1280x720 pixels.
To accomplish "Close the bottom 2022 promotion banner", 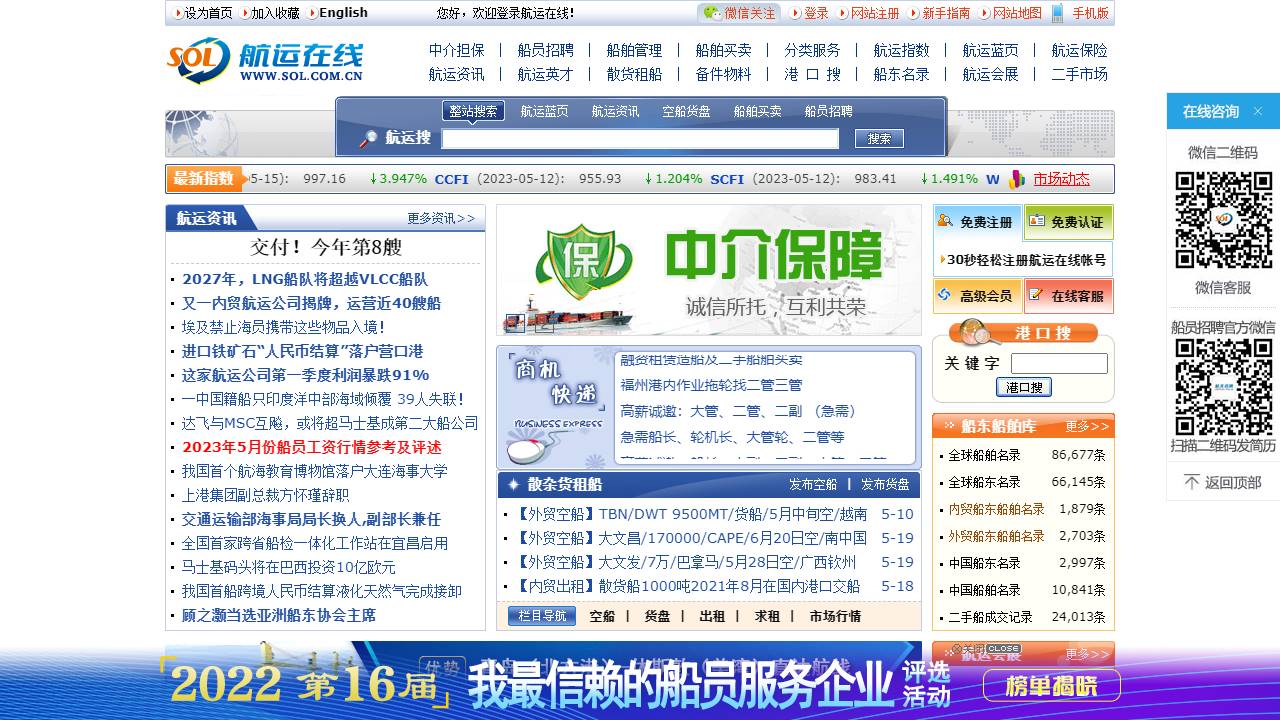I will point(987,648).
